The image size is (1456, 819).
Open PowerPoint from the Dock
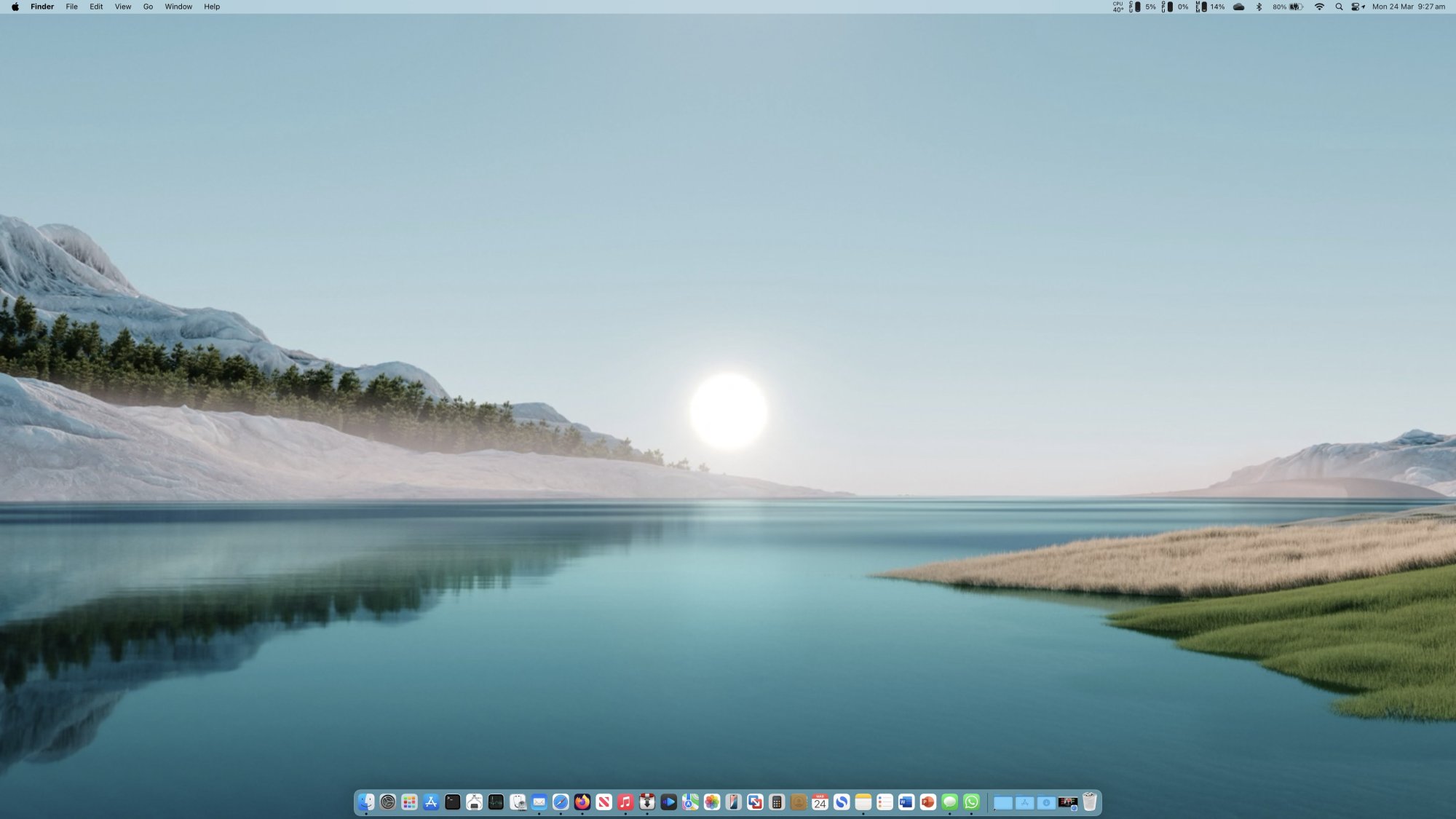point(927,802)
